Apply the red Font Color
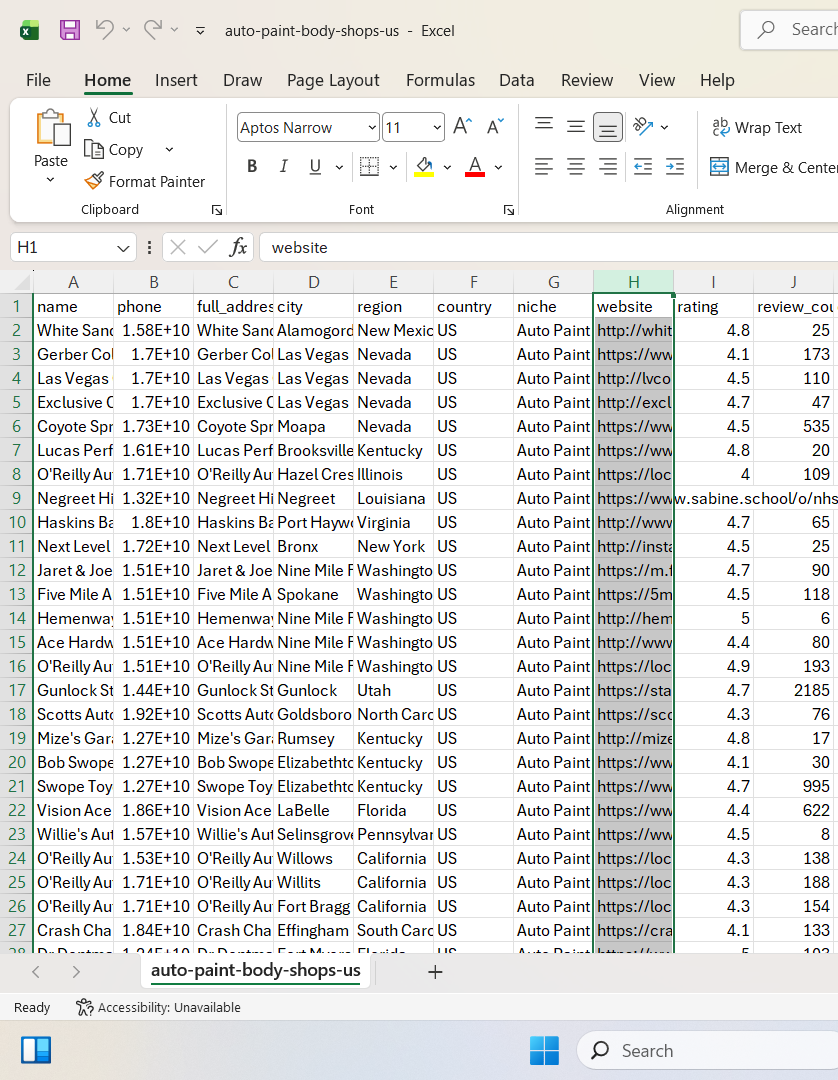 (475, 167)
